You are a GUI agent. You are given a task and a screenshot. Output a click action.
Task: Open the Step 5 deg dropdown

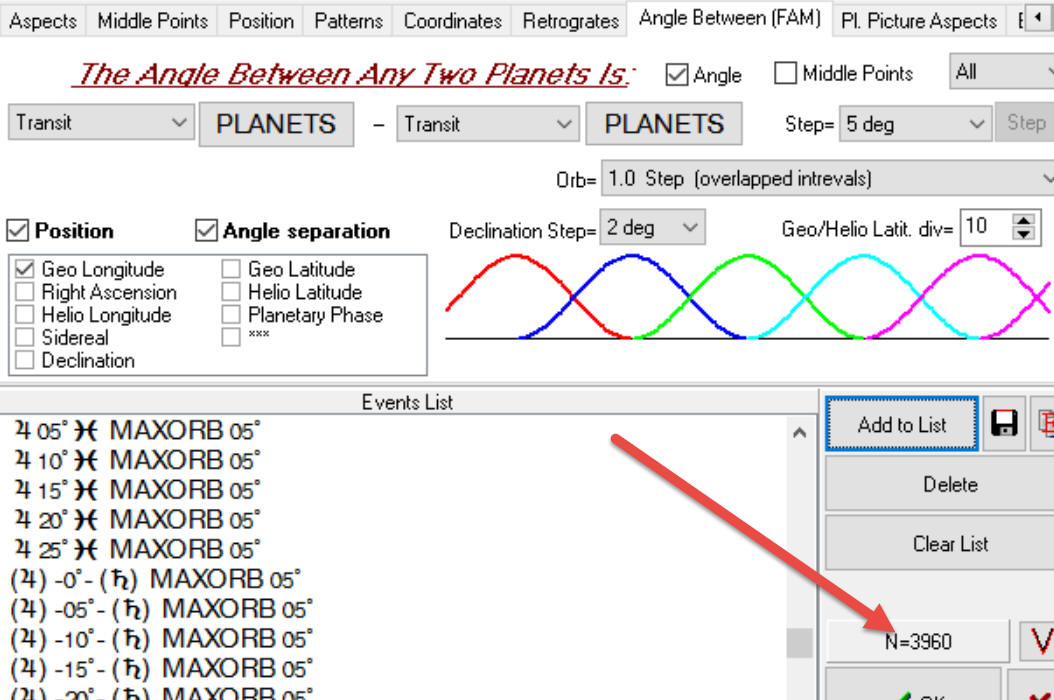[914, 124]
